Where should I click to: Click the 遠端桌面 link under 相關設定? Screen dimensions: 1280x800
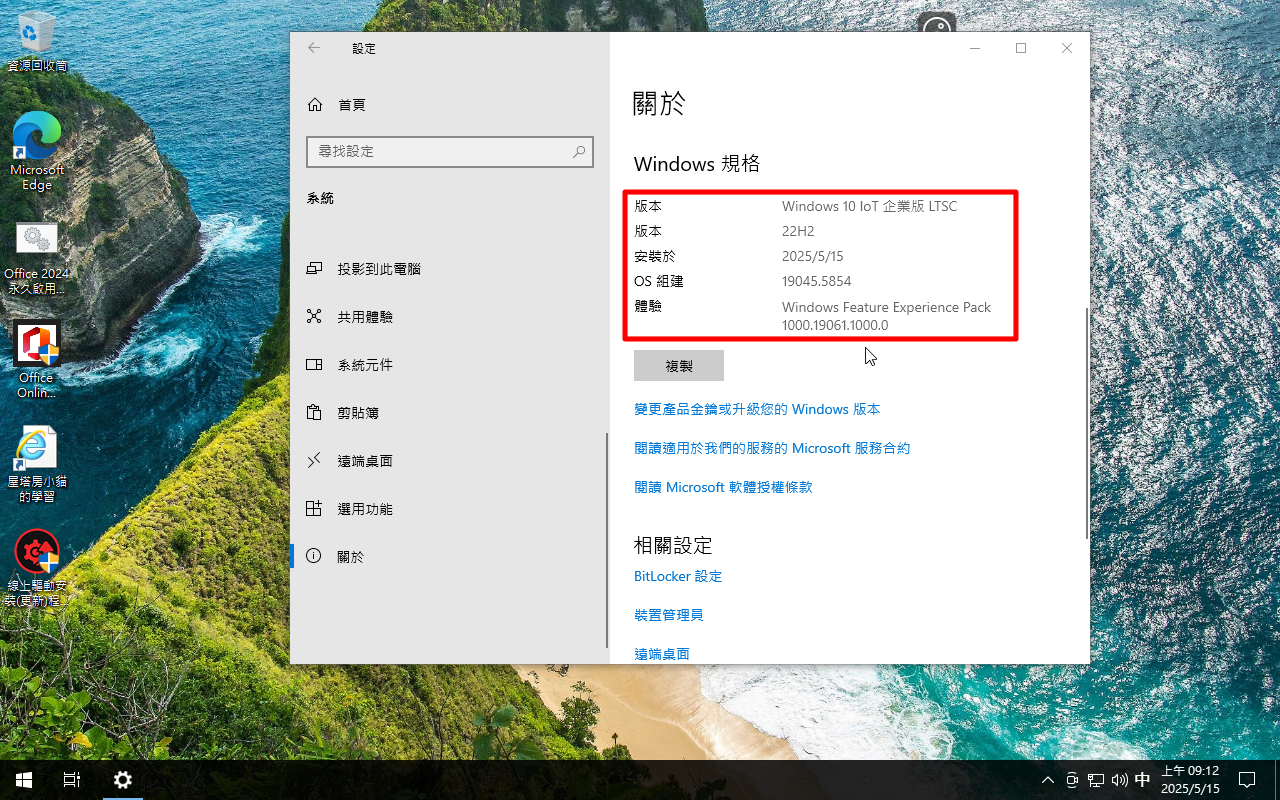click(662, 654)
